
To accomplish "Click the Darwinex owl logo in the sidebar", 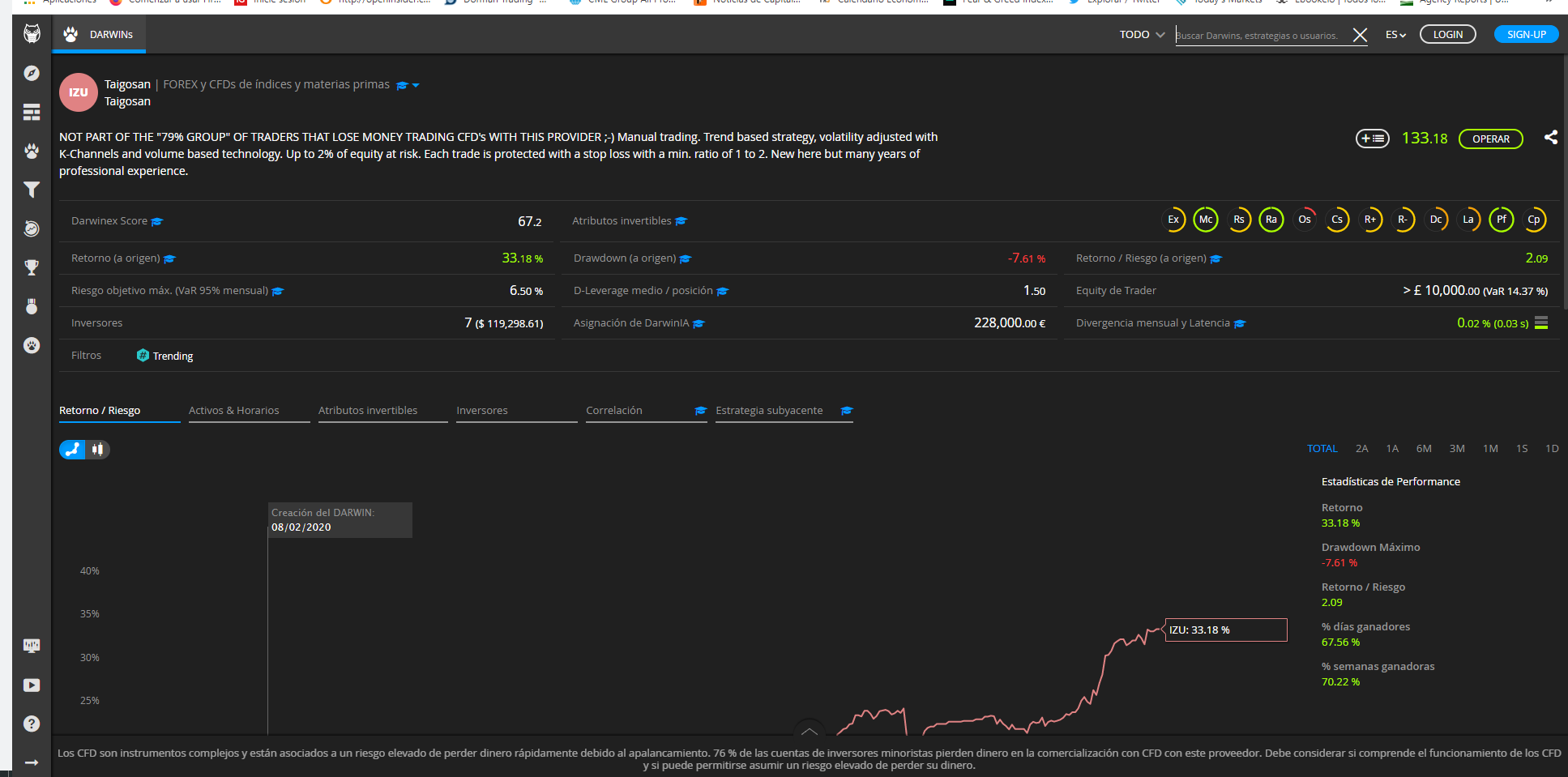I will click(x=32, y=34).
